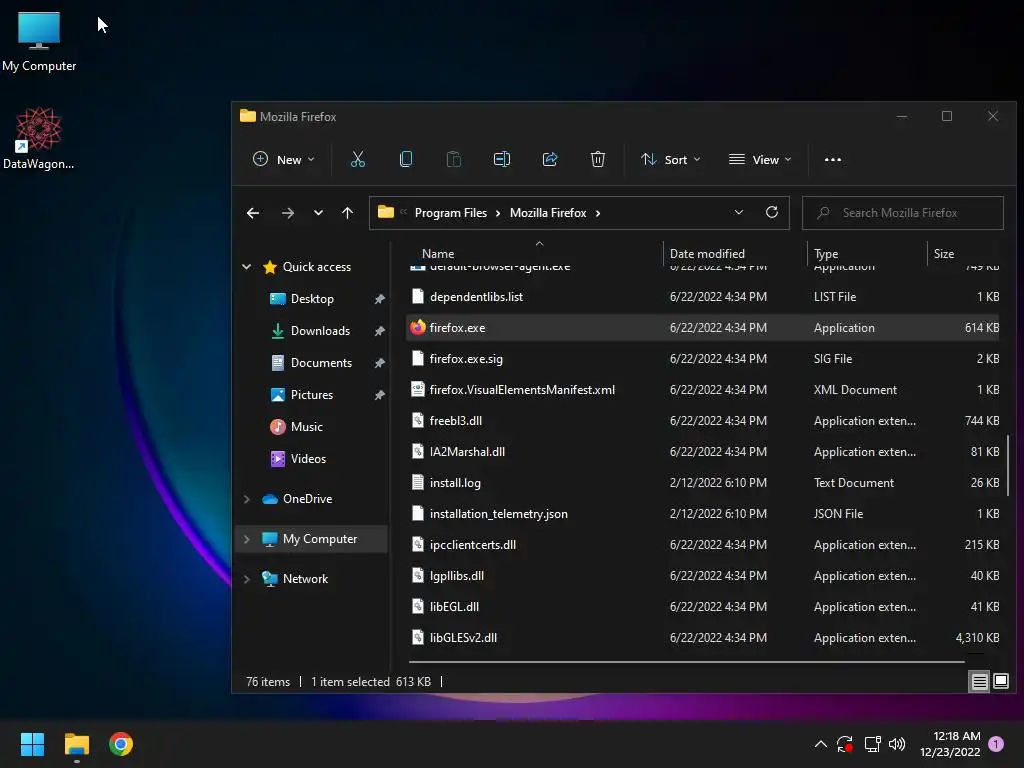
Task: Select libEGL.dll file
Action: (703, 607)
